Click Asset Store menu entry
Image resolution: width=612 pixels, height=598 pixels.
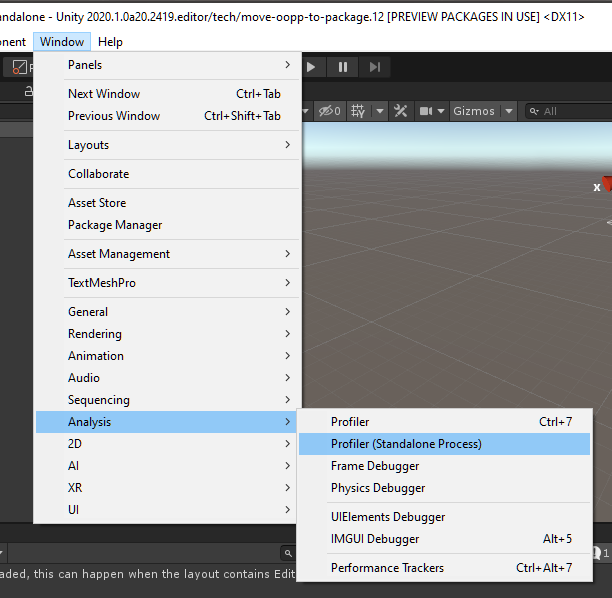coord(97,203)
